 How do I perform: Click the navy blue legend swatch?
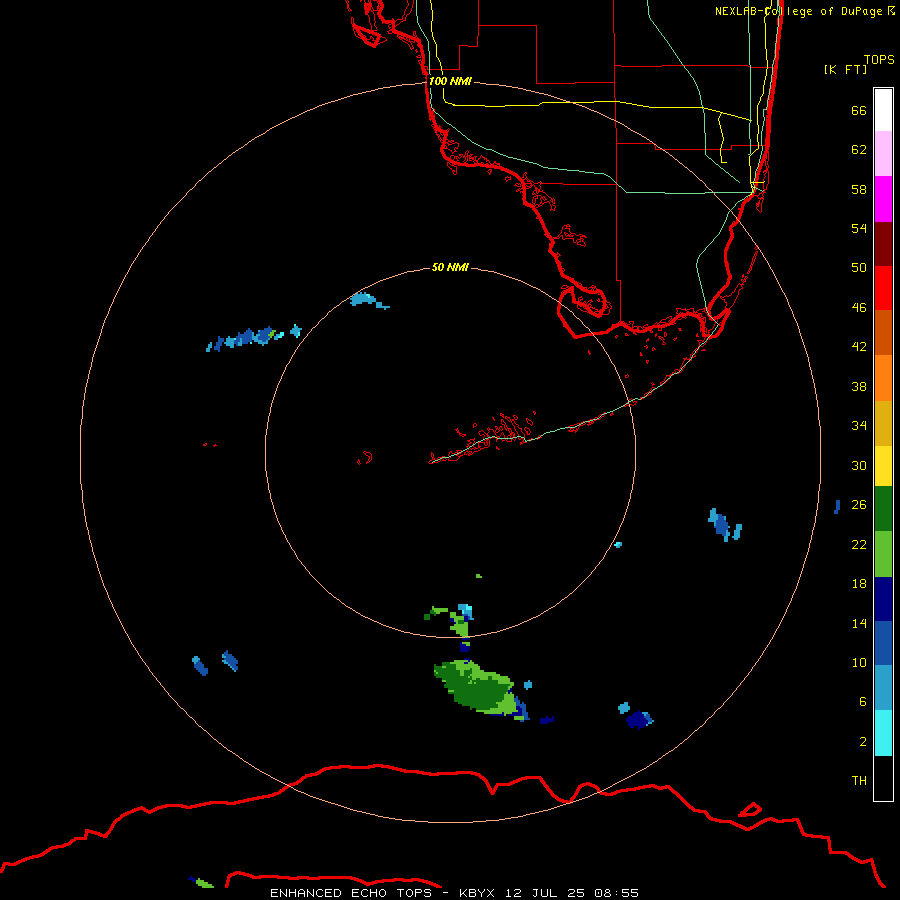click(883, 599)
